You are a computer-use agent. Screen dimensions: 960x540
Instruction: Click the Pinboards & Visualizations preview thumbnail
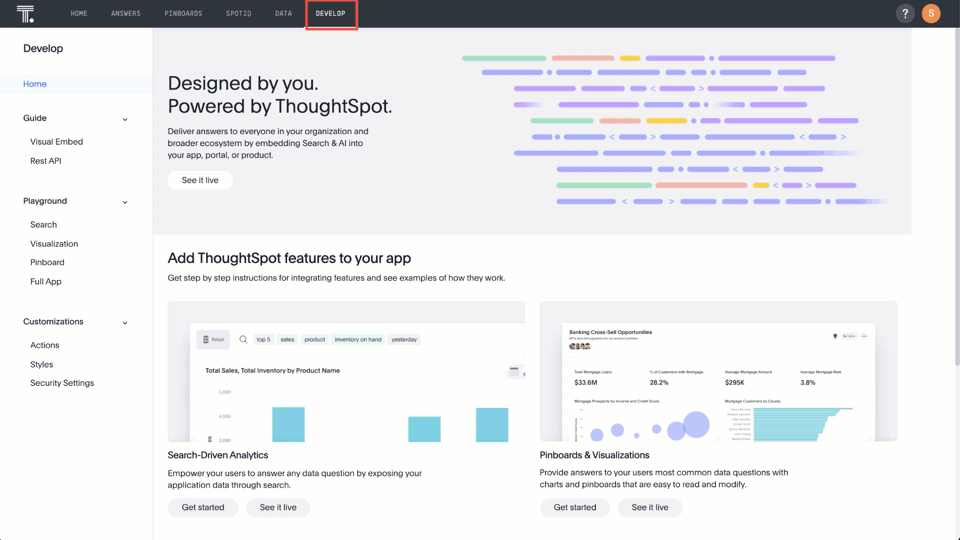[x=718, y=371]
